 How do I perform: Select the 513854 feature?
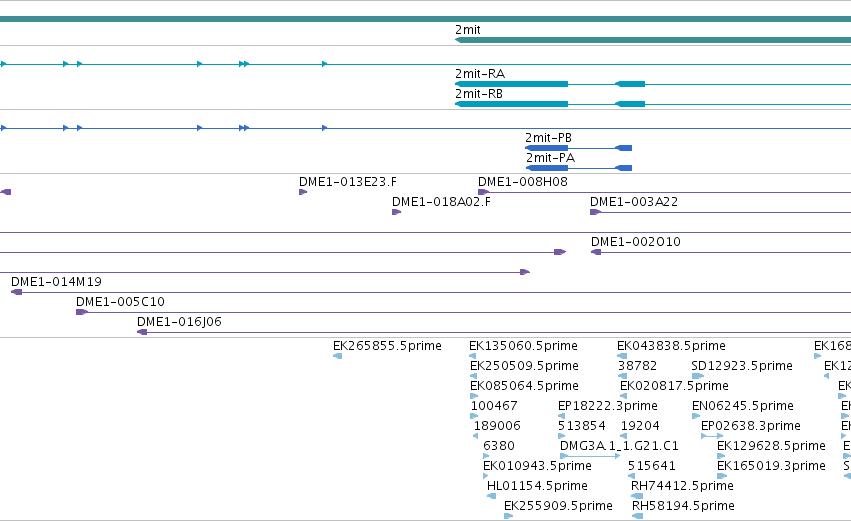(582, 427)
